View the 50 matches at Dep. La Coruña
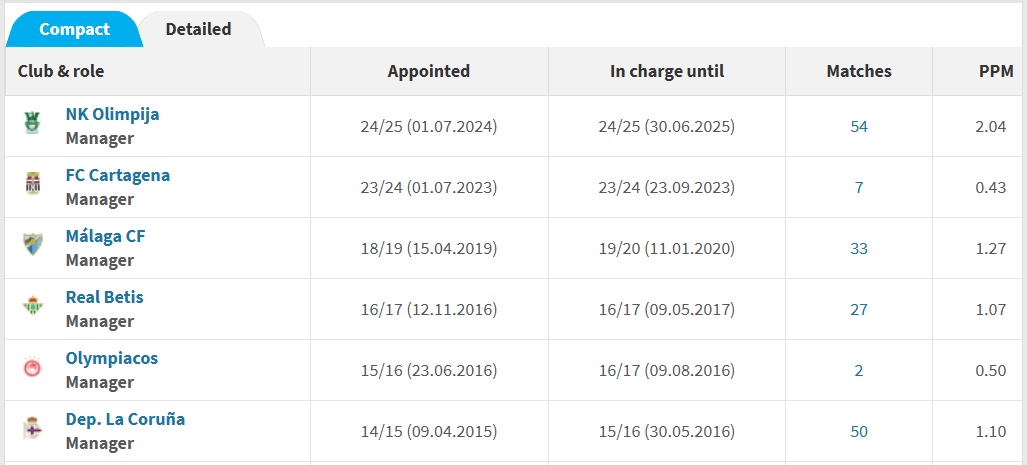Screen dimensions: 1027x465 tap(859, 431)
